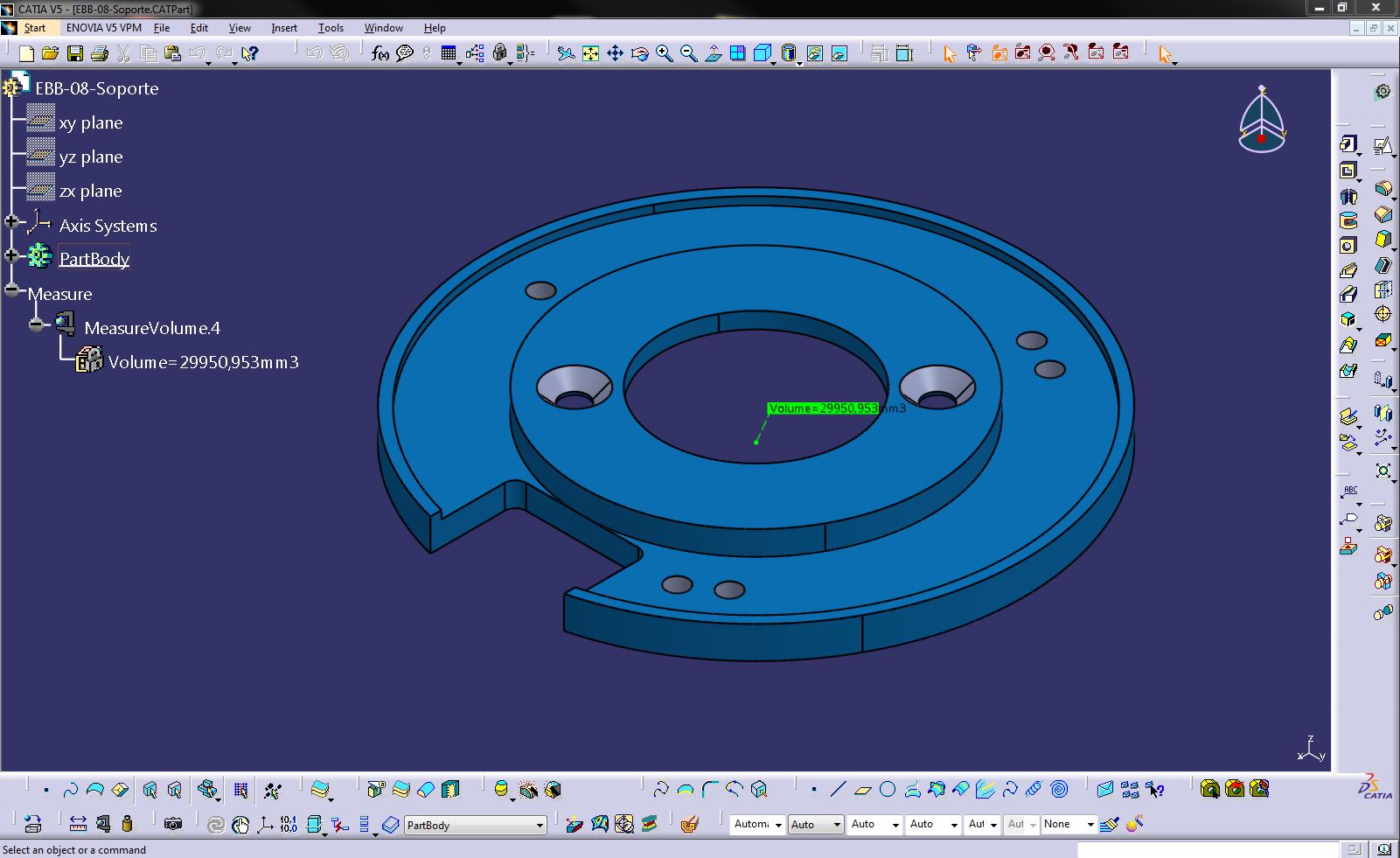Open the Start menu

click(34, 28)
